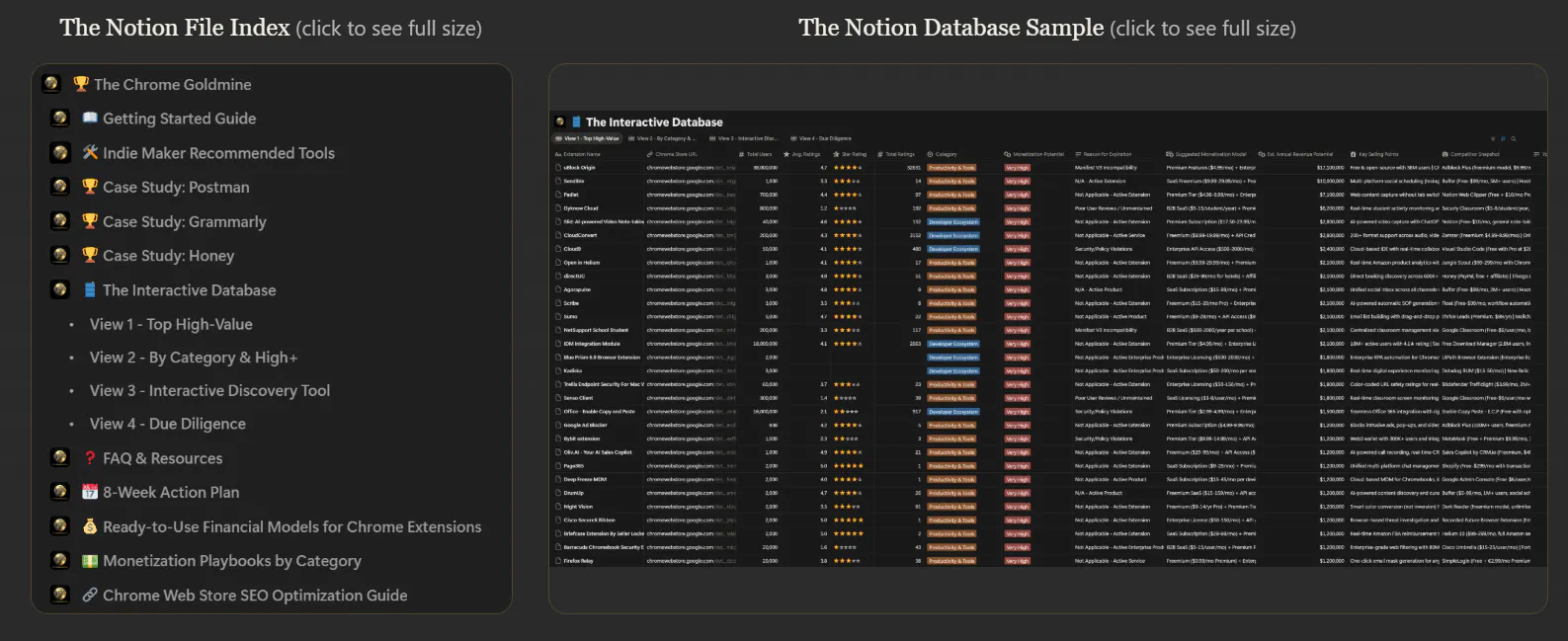The image size is (1568, 641).
Task: Click the blue sort icon in database toolbar
Action: (x=1503, y=138)
